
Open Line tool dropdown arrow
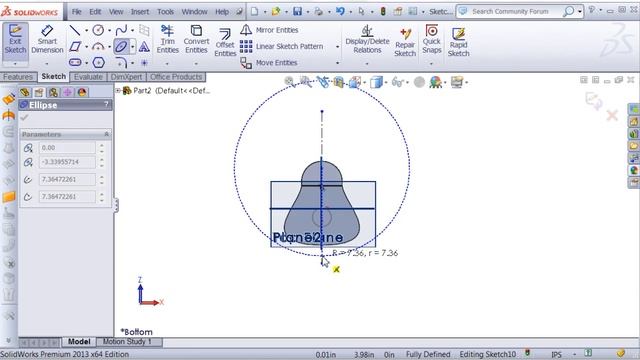pos(87,31)
